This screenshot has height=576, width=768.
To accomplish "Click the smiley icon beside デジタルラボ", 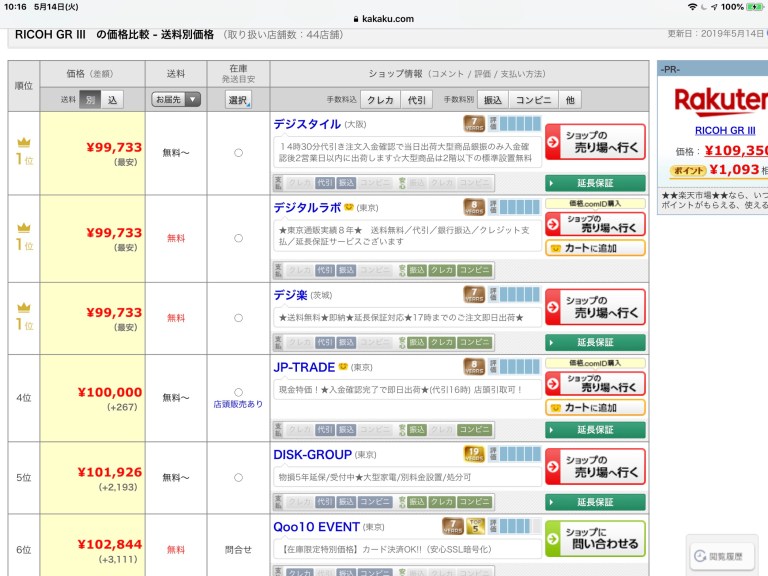I will pos(349,208).
